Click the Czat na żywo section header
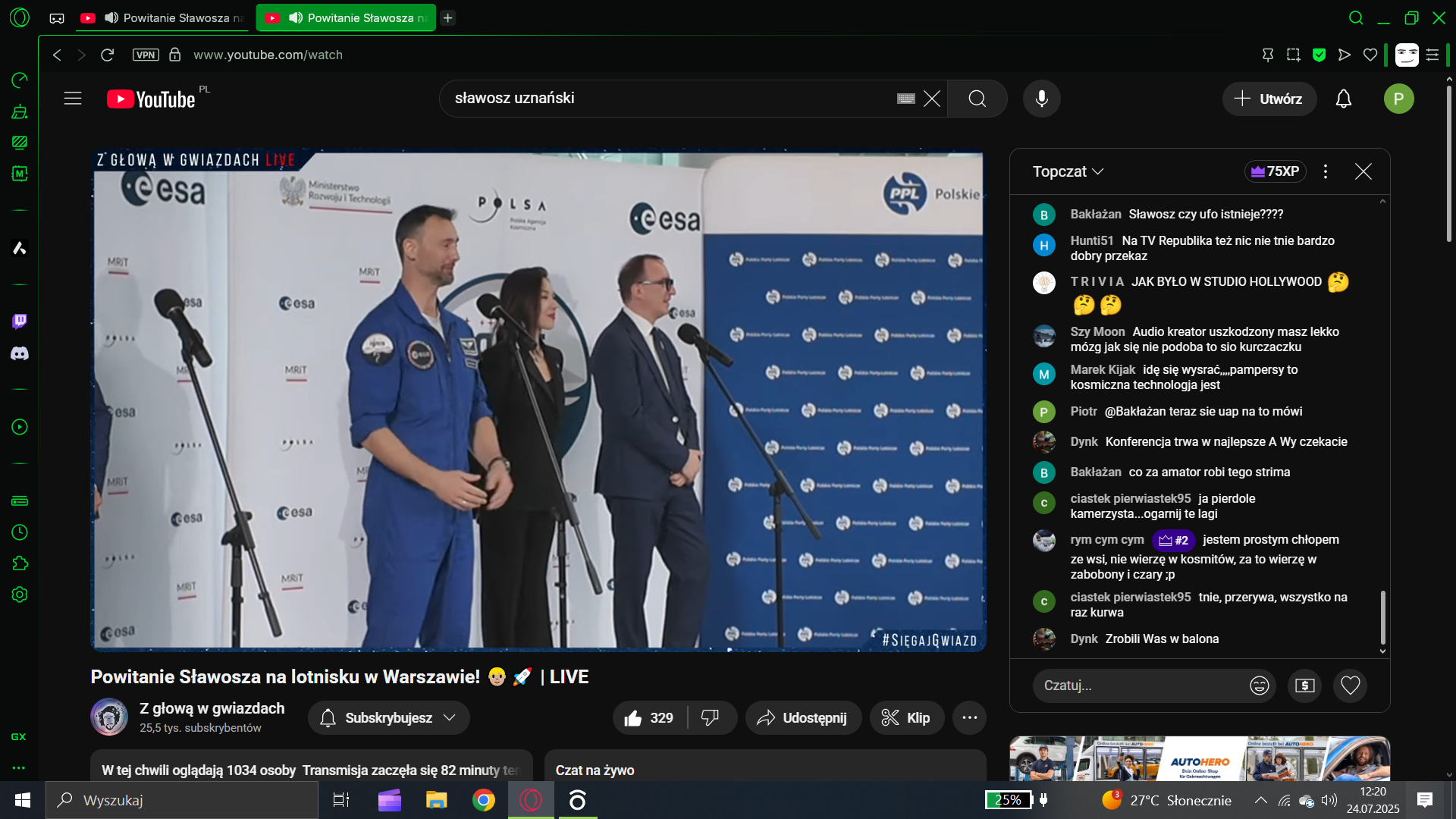Image resolution: width=1456 pixels, height=819 pixels. point(595,770)
